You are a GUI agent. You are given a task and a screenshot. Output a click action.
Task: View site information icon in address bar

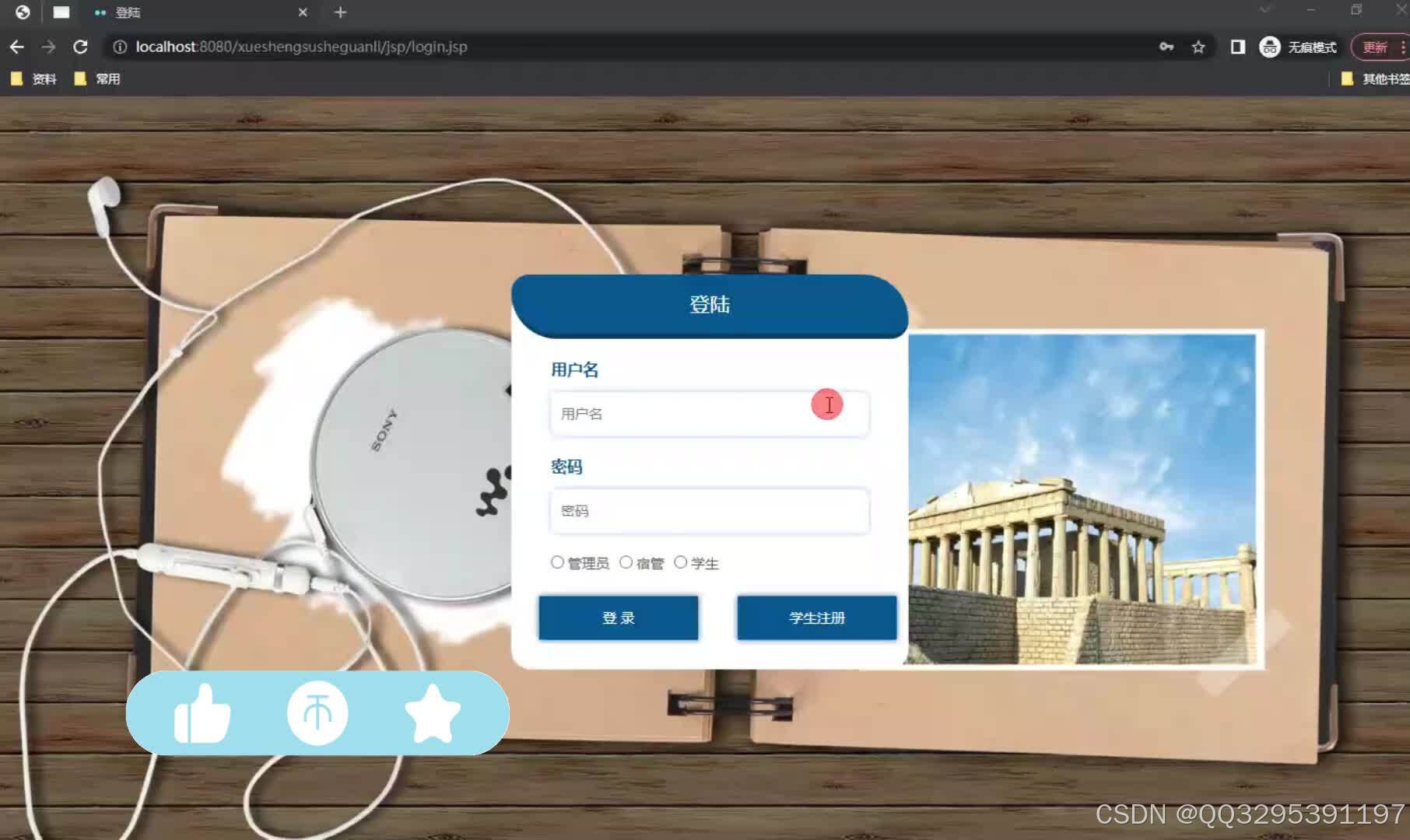point(120,47)
